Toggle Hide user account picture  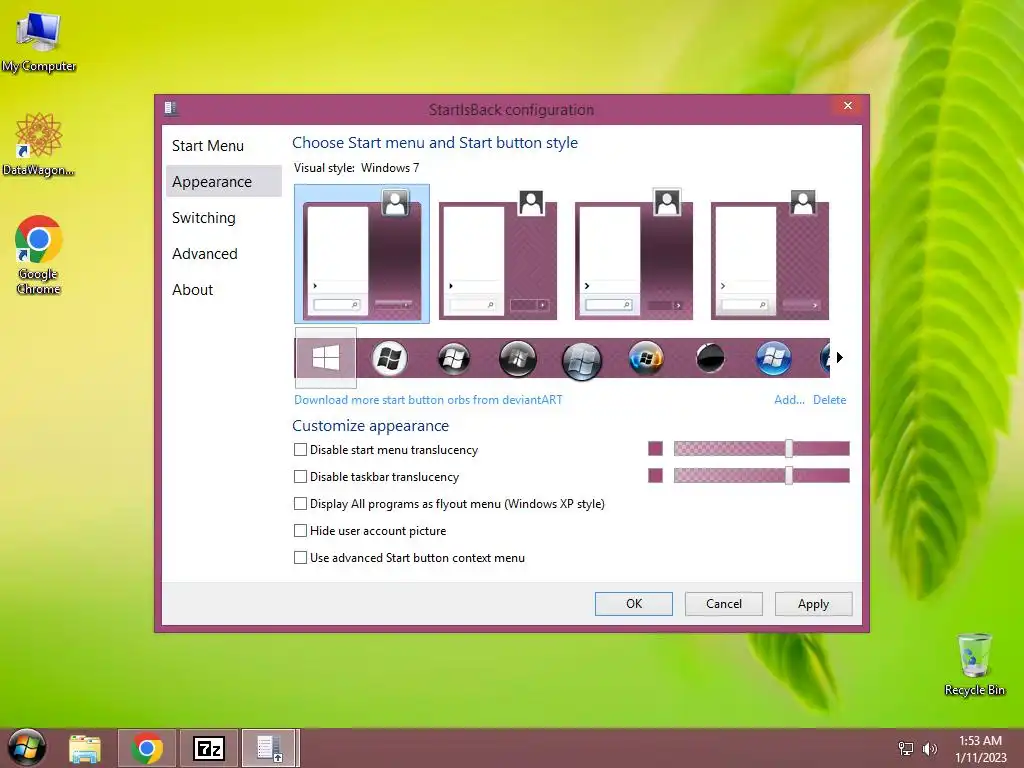point(300,530)
